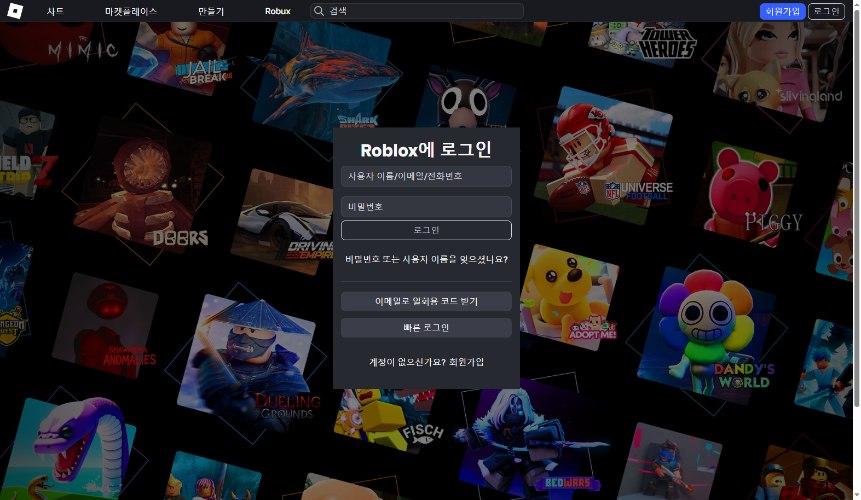Open the 차트 menu item

(x=55, y=11)
